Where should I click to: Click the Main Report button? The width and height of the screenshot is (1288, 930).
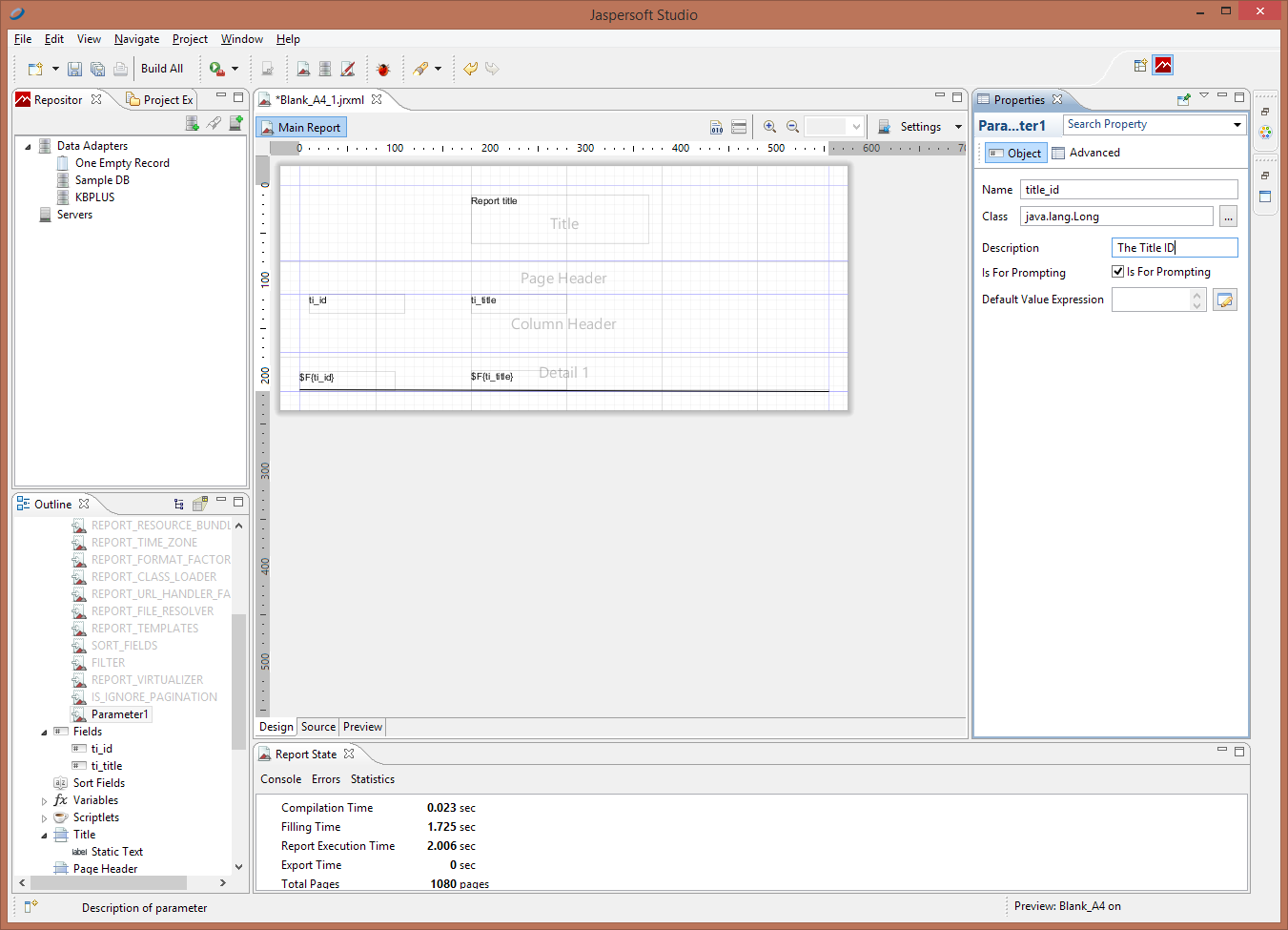click(x=301, y=127)
